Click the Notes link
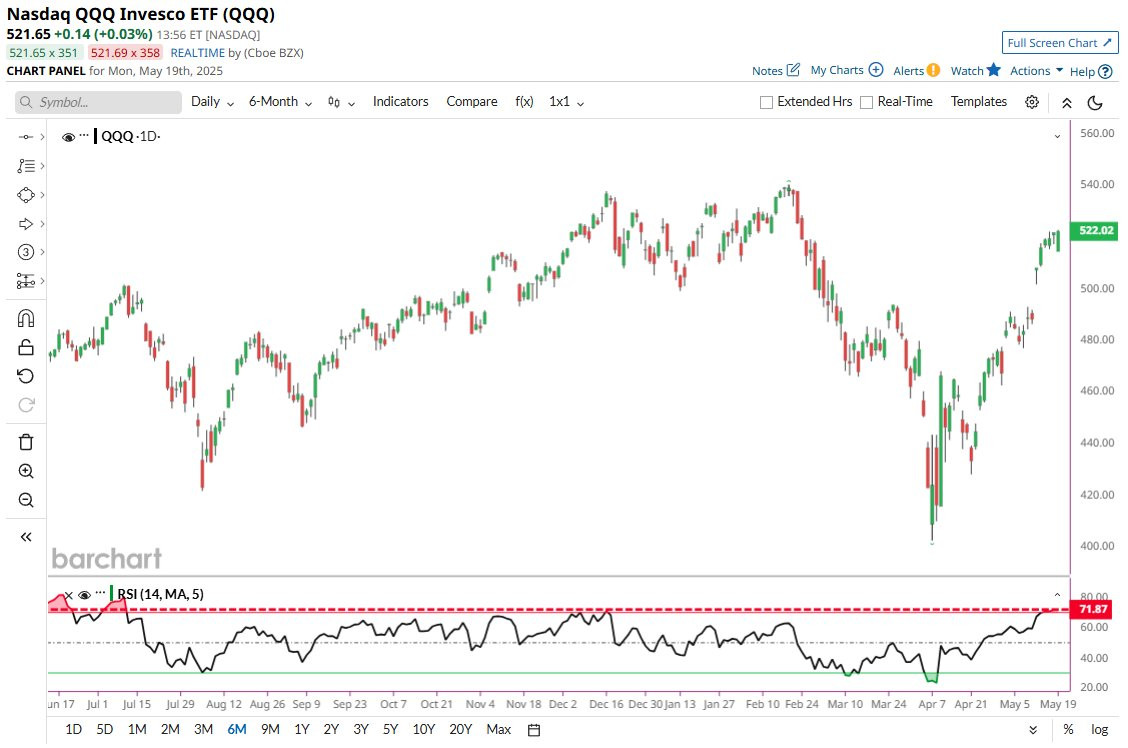This screenshot has width=1128, height=748. tap(767, 70)
